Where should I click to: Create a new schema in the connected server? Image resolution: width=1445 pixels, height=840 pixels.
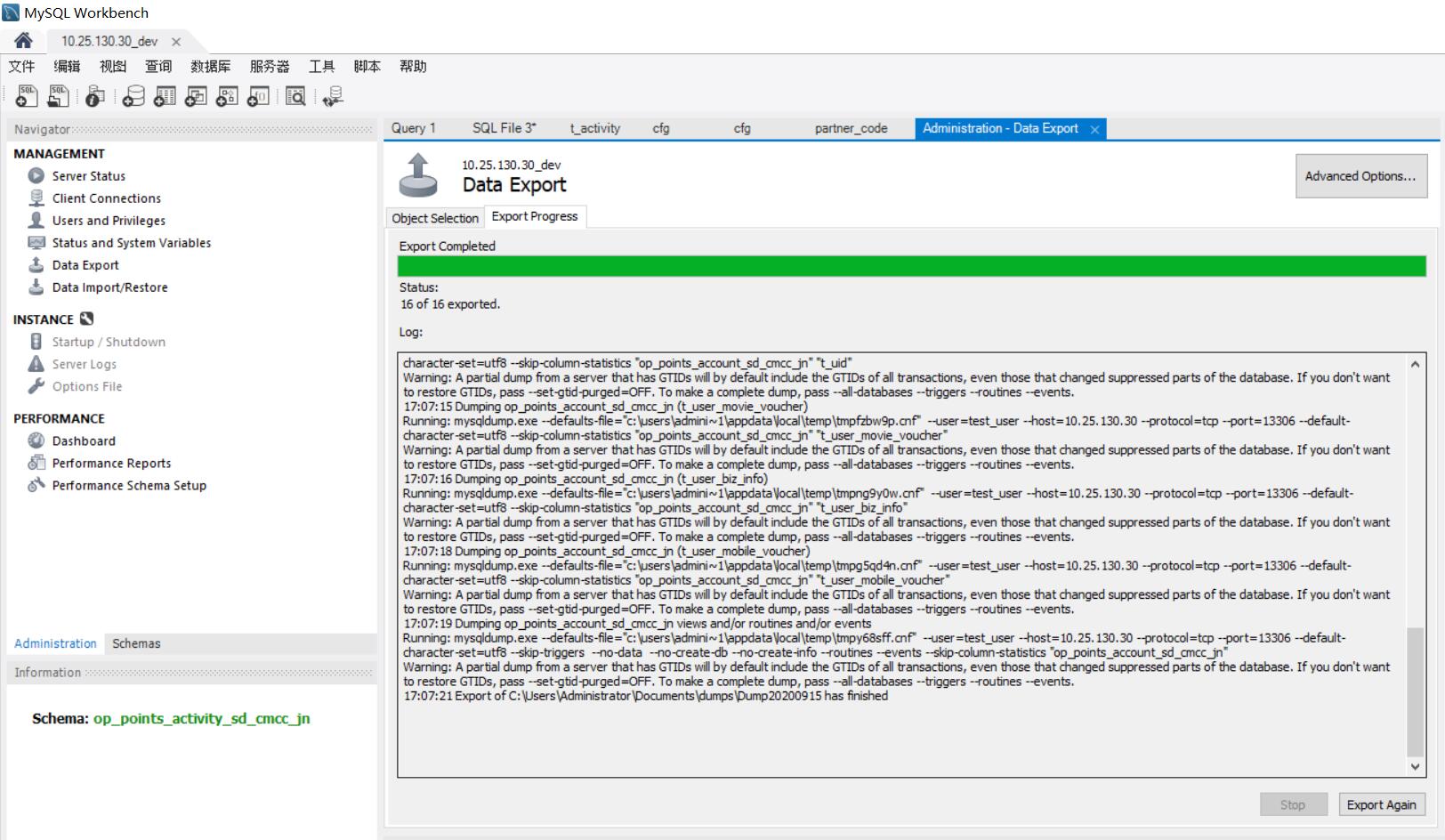coord(132,96)
